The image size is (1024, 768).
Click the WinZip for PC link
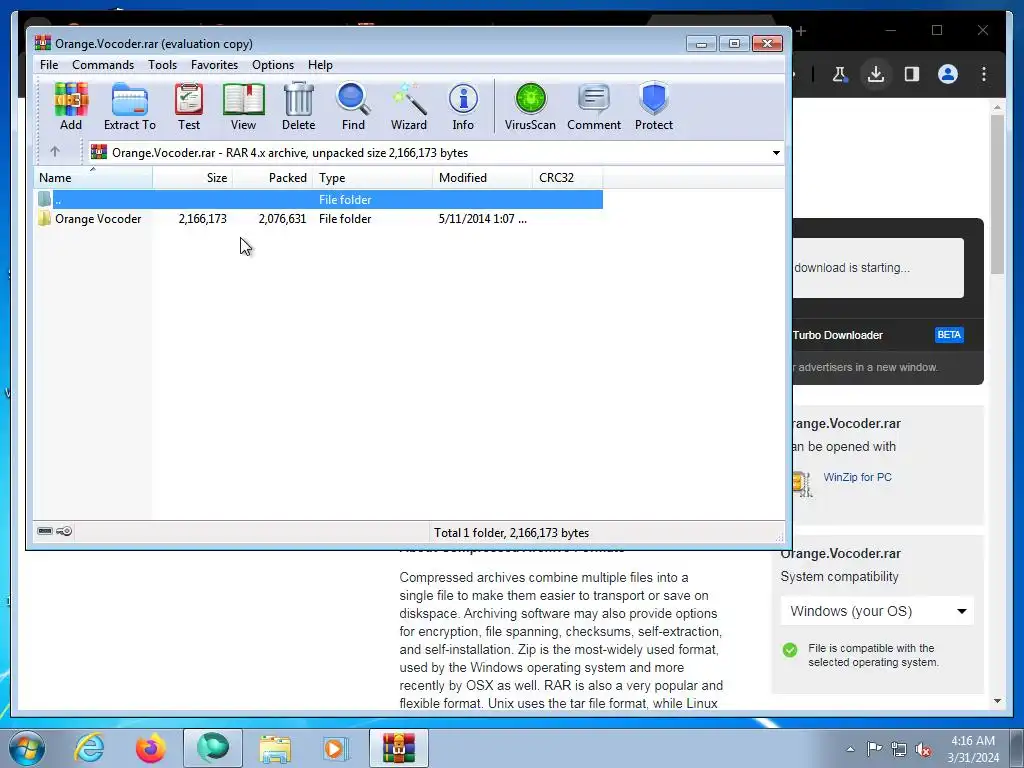(857, 477)
